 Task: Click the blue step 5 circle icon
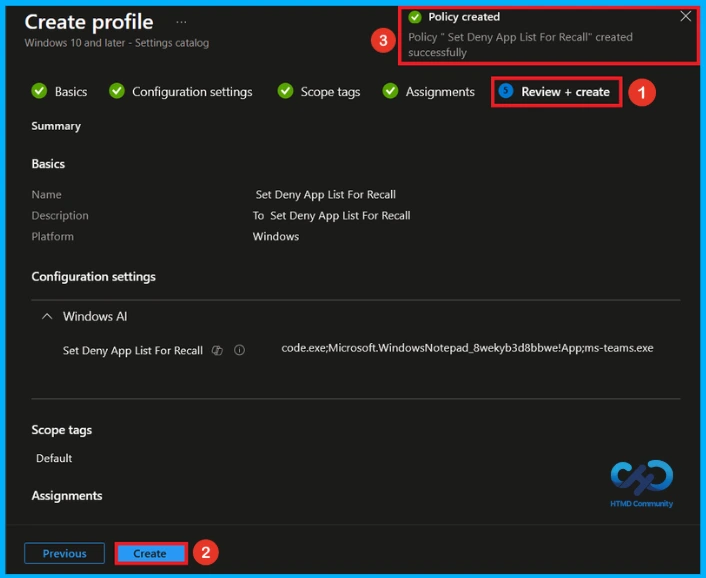click(506, 91)
